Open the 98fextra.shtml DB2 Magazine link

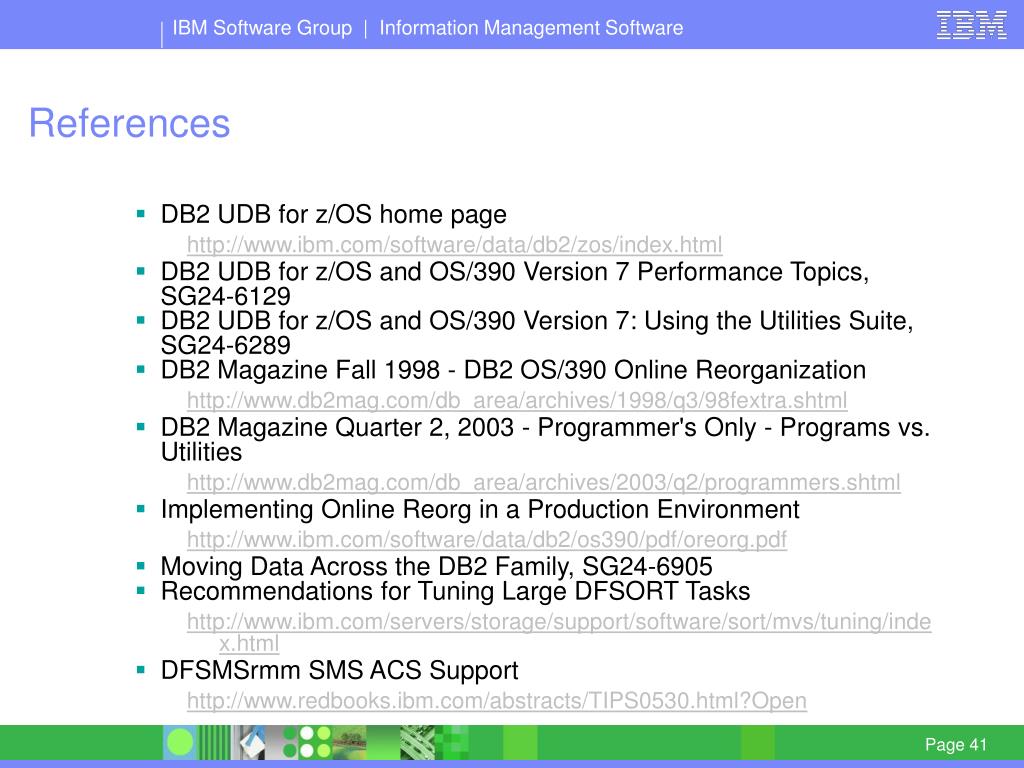tap(517, 400)
